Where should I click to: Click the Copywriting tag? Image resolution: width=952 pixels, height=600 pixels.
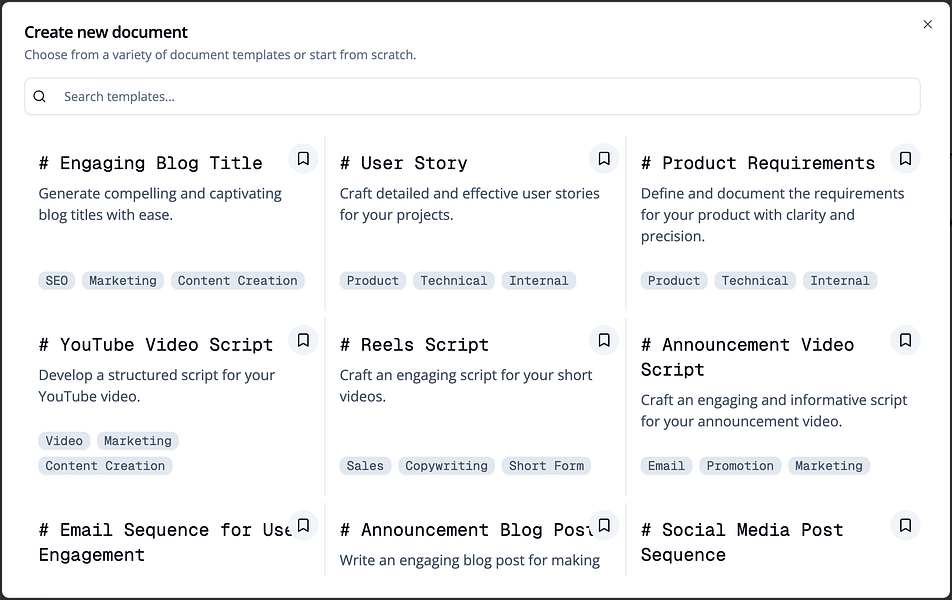[x=446, y=466]
